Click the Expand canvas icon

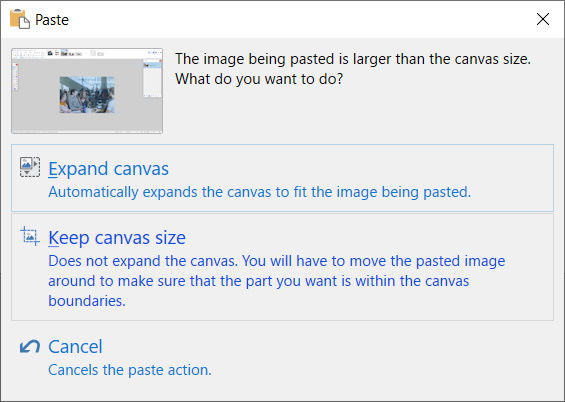30,167
